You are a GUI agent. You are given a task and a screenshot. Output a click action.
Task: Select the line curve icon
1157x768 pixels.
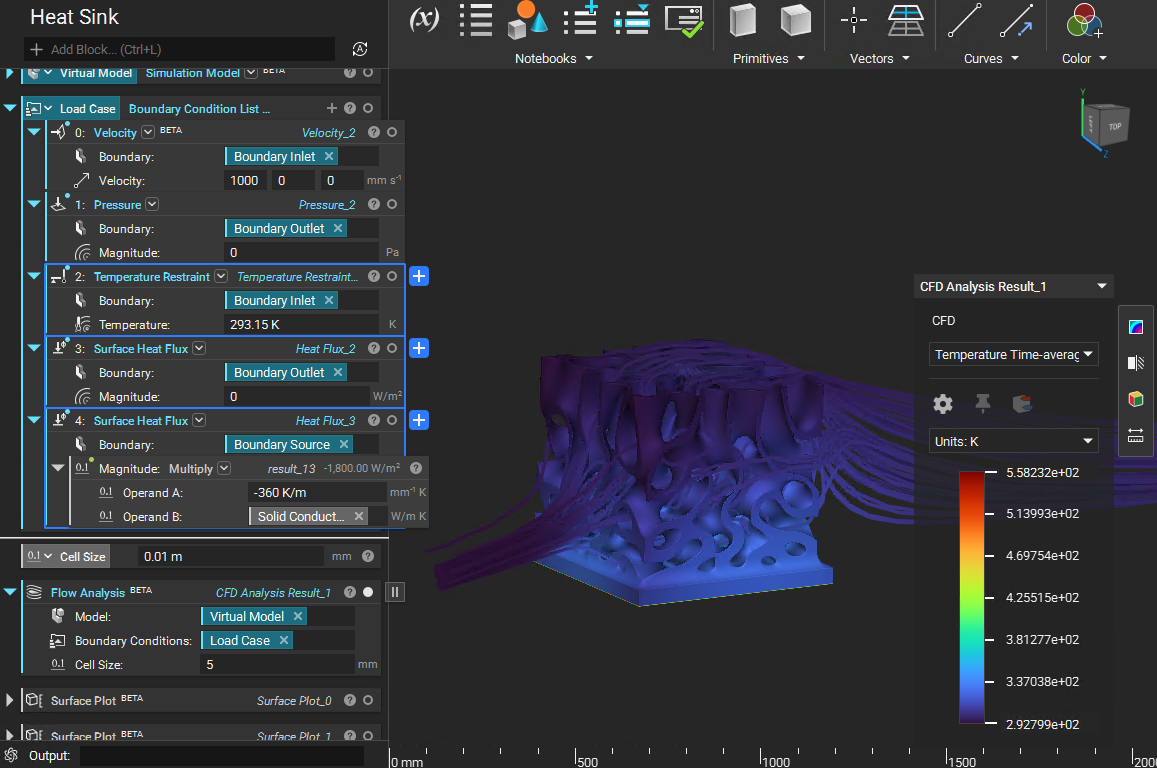(964, 20)
